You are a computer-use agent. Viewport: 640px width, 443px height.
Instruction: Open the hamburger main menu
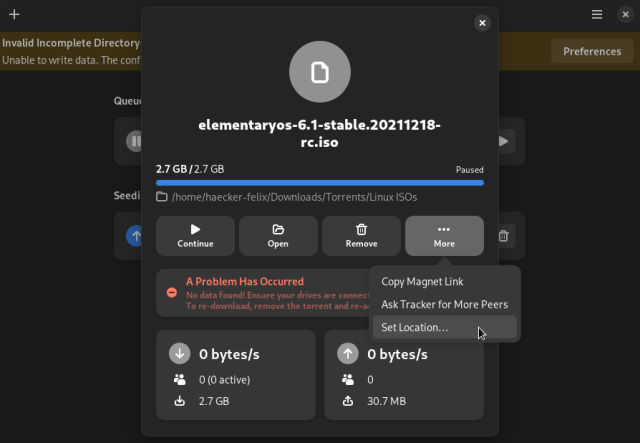point(597,15)
